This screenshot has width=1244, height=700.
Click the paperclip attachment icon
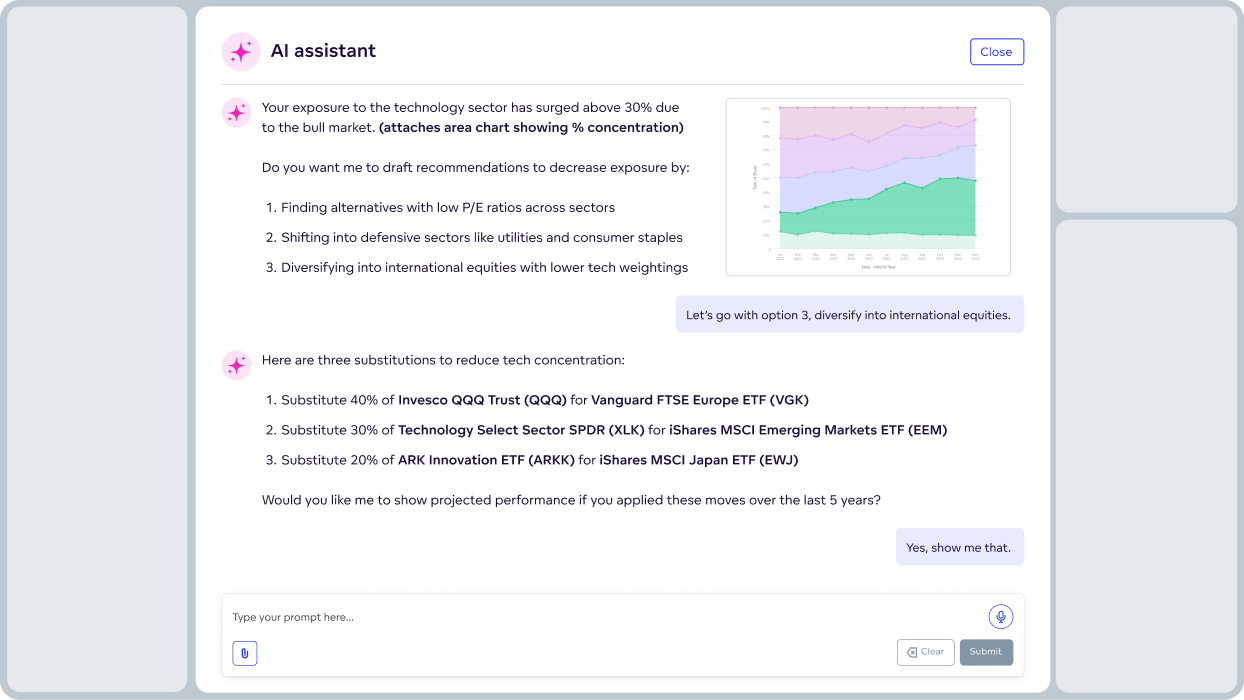point(244,652)
